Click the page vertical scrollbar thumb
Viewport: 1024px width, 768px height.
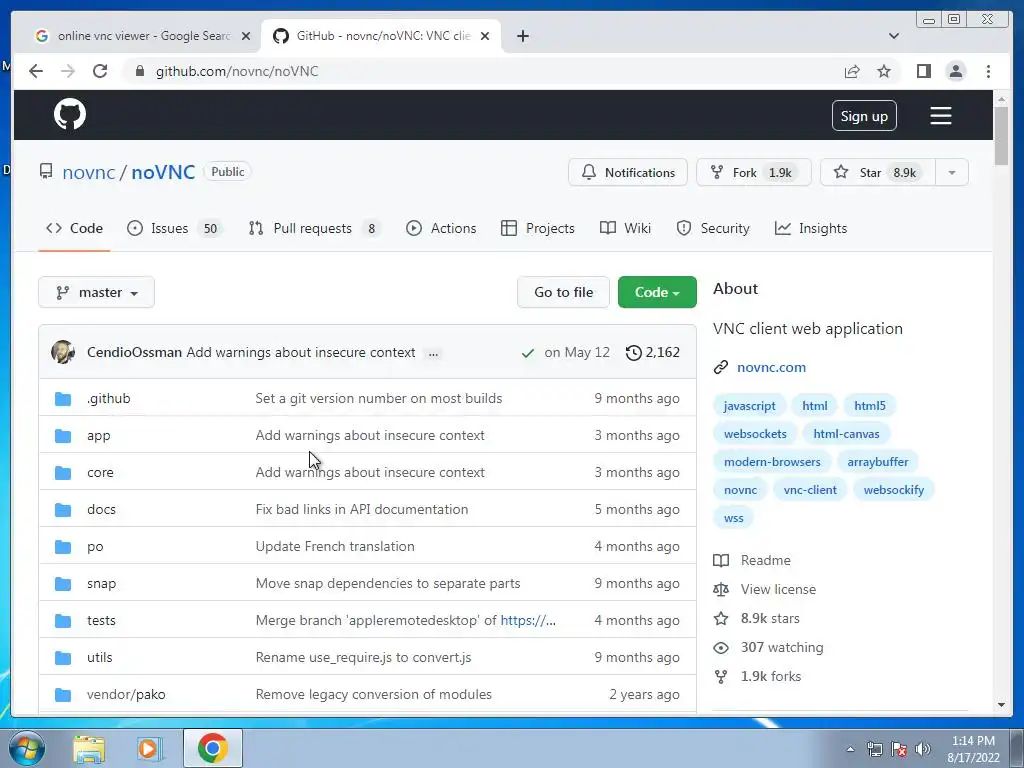pos(1001,135)
